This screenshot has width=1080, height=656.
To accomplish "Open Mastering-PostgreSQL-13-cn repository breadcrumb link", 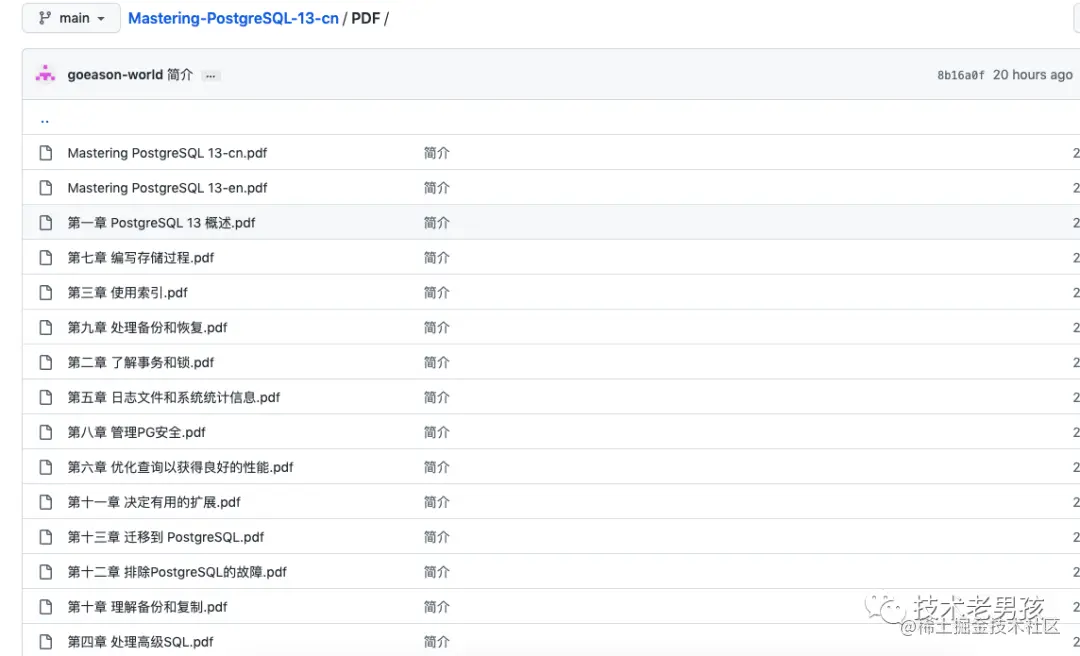I will point(233,19).
